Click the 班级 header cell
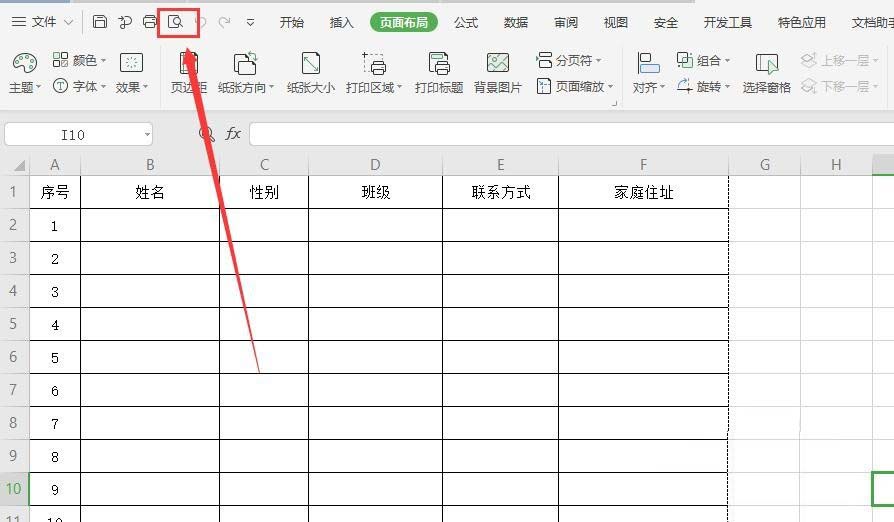894x522 pixels. coord(375,192)
